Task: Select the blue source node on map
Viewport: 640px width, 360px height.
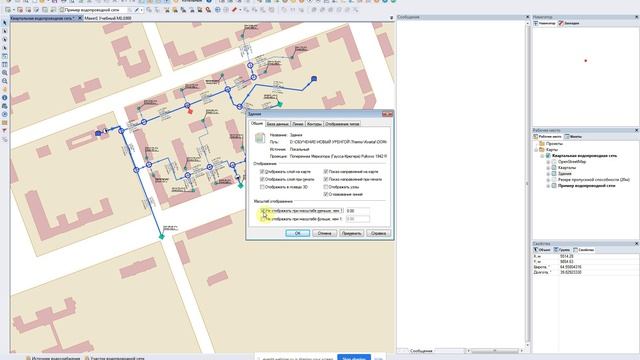Action: 314,78
